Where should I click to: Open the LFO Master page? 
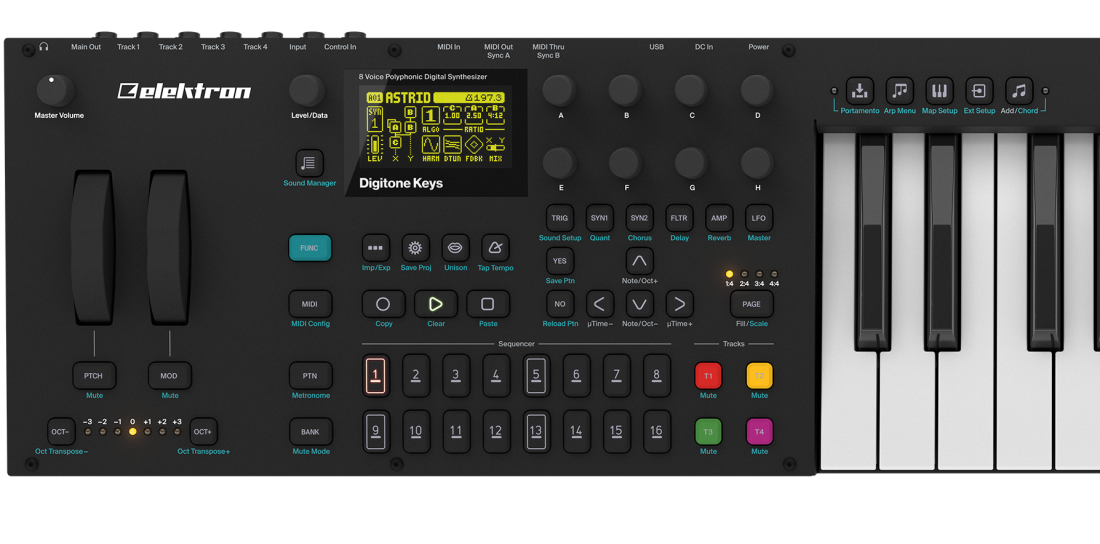pyautogui.click(x=758, y=218)
